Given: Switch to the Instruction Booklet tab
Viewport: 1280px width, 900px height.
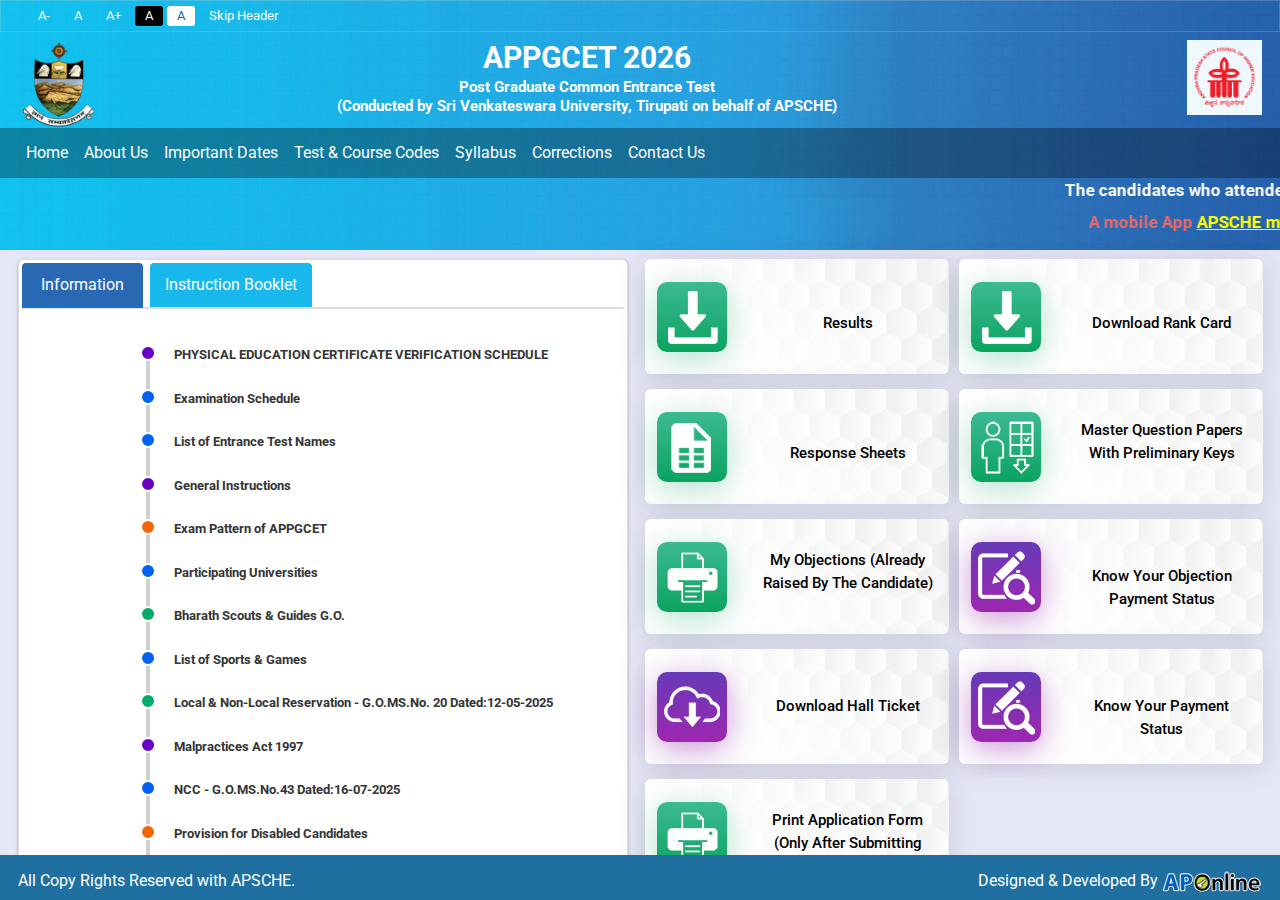Looking at the screenshot, I should tap(231, 285).
